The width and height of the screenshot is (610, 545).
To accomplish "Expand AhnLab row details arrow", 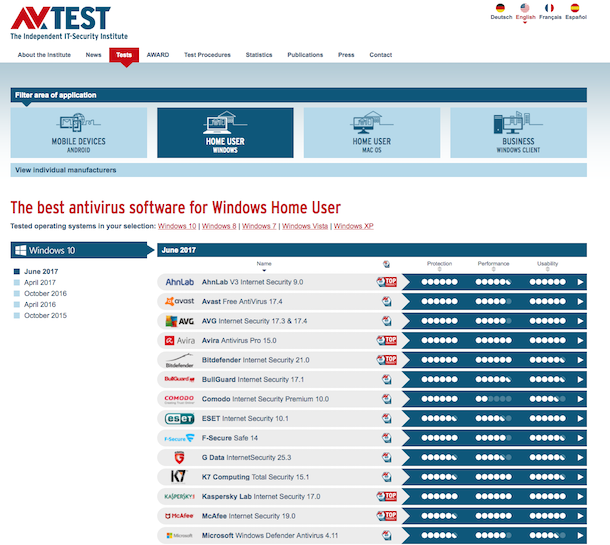I will (580, 282).
